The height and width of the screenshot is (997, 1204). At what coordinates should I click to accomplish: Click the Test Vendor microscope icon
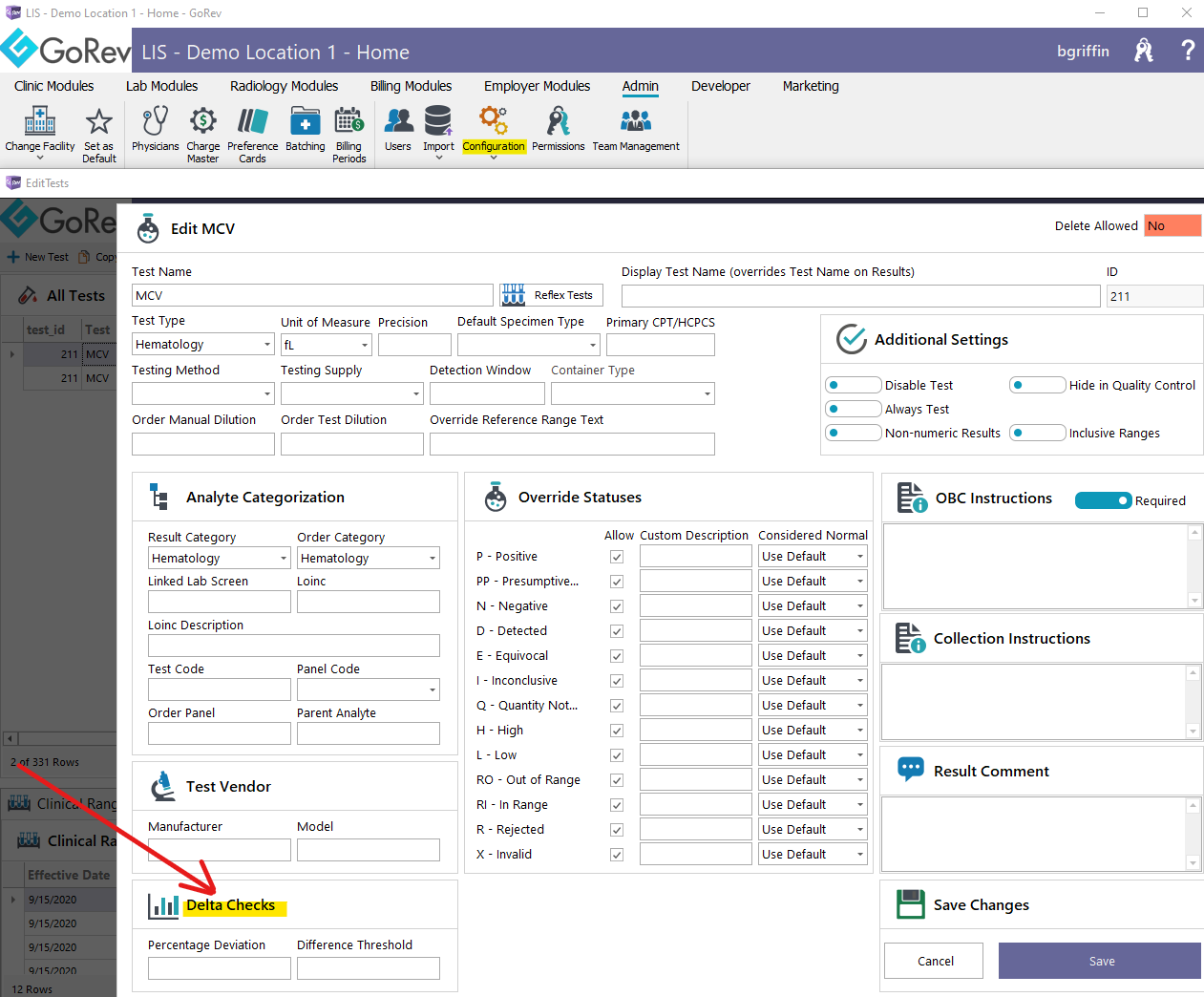point(163,786)
